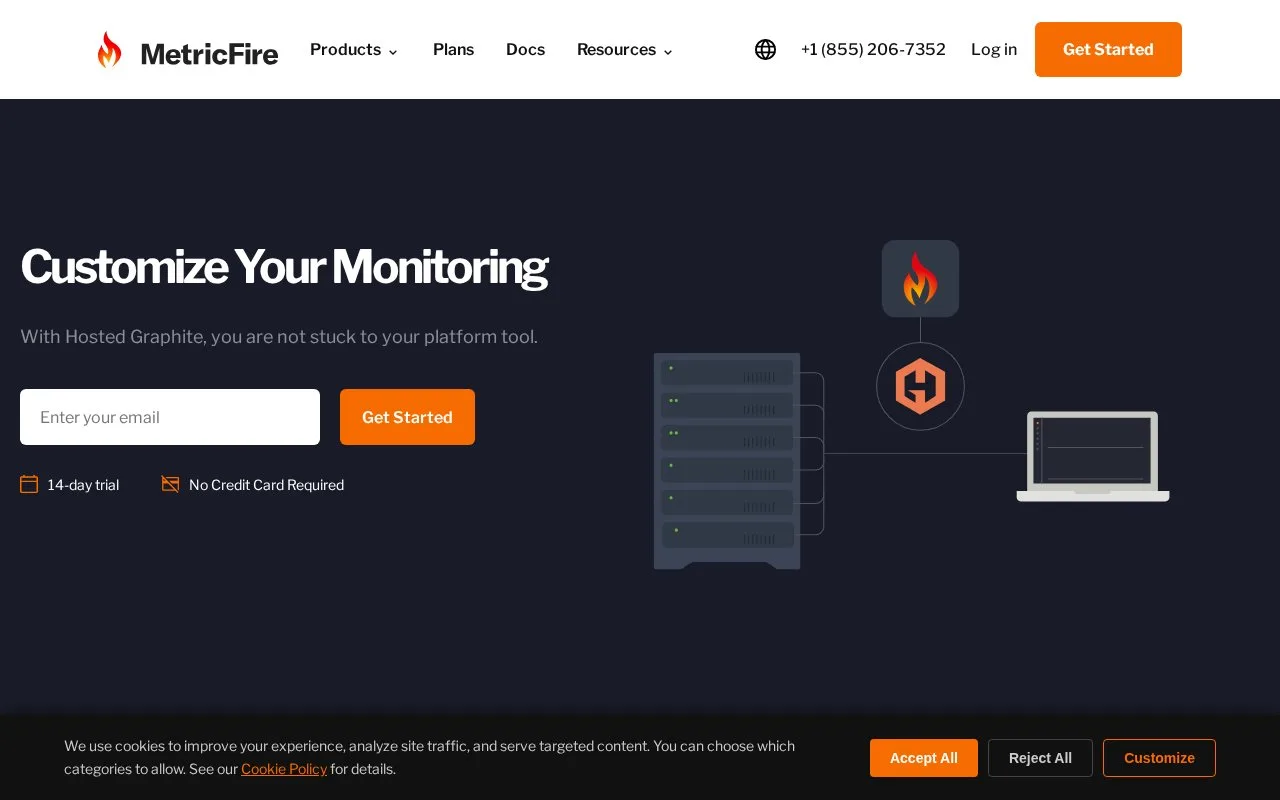Expand the Resources dropdown menu
The height and width of the screenshot is (800, 1280).
pyautogui.click(x=625, y=49)
